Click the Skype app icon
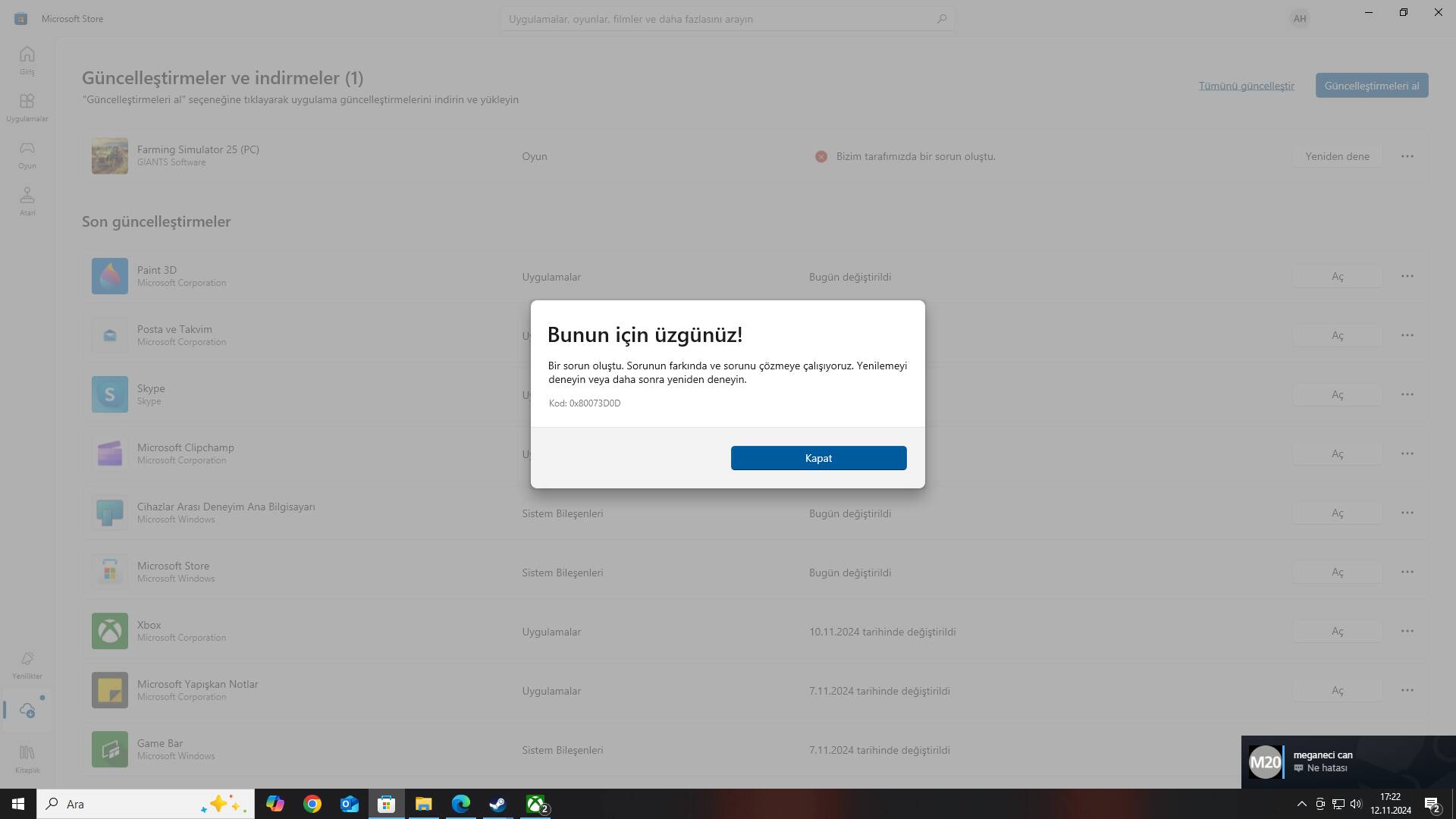Image resolution: width=1456 pixels, height=819 pixels. tap(110, 394)
